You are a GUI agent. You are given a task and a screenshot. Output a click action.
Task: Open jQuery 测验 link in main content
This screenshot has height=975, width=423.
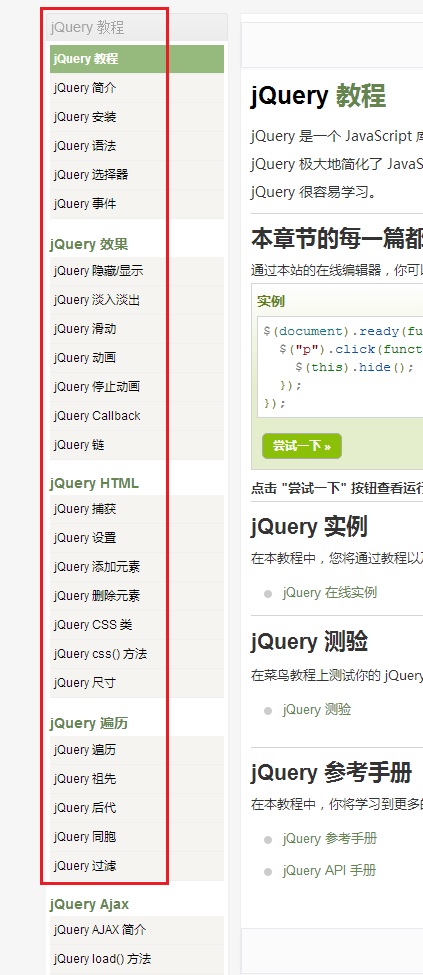point(317,709)
